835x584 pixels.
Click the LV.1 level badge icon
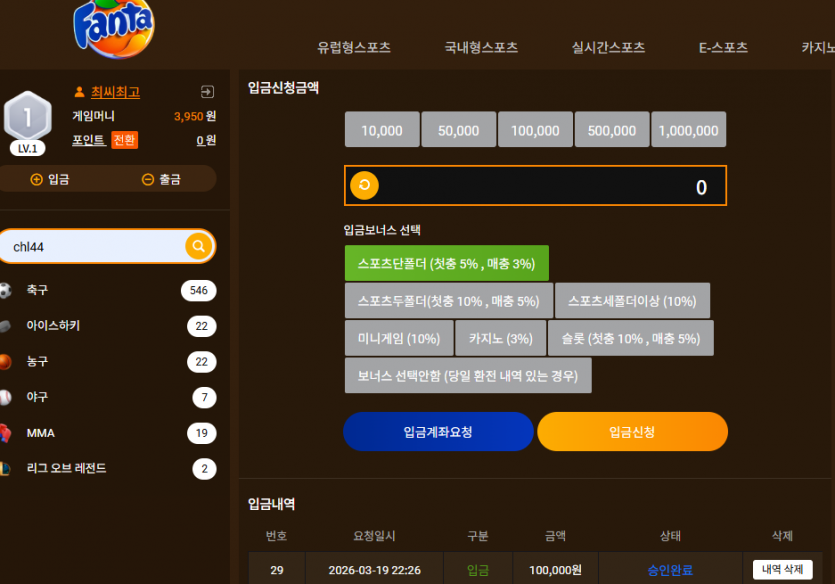28,122
